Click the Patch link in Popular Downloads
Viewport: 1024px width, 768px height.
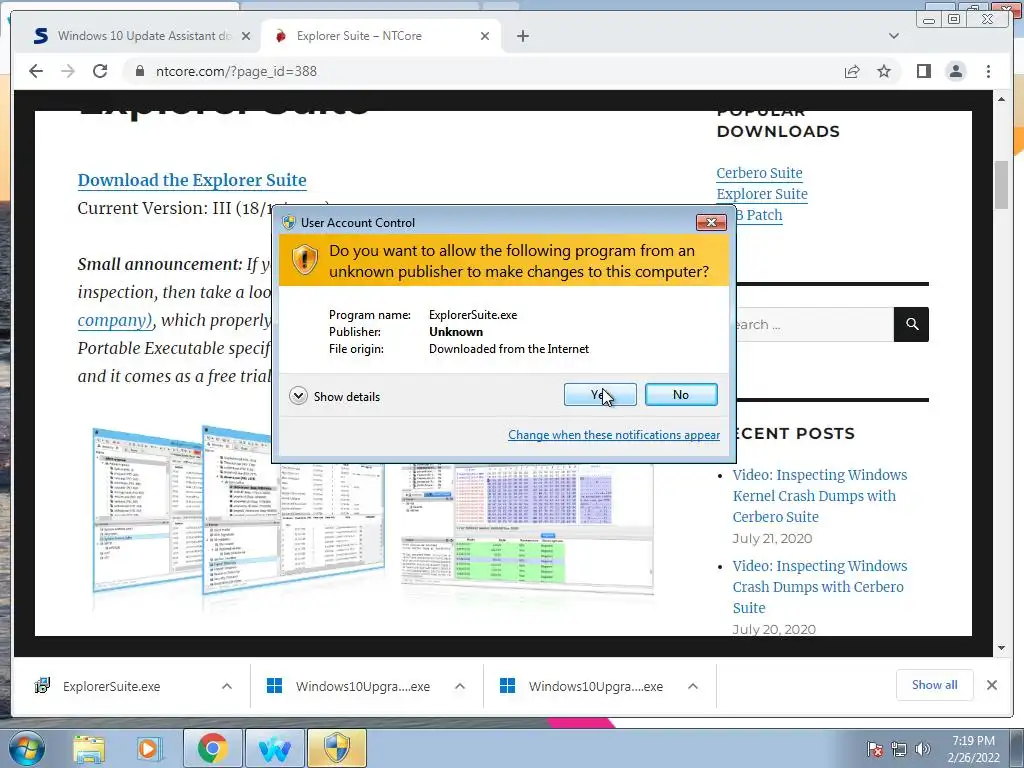point(761,215)
